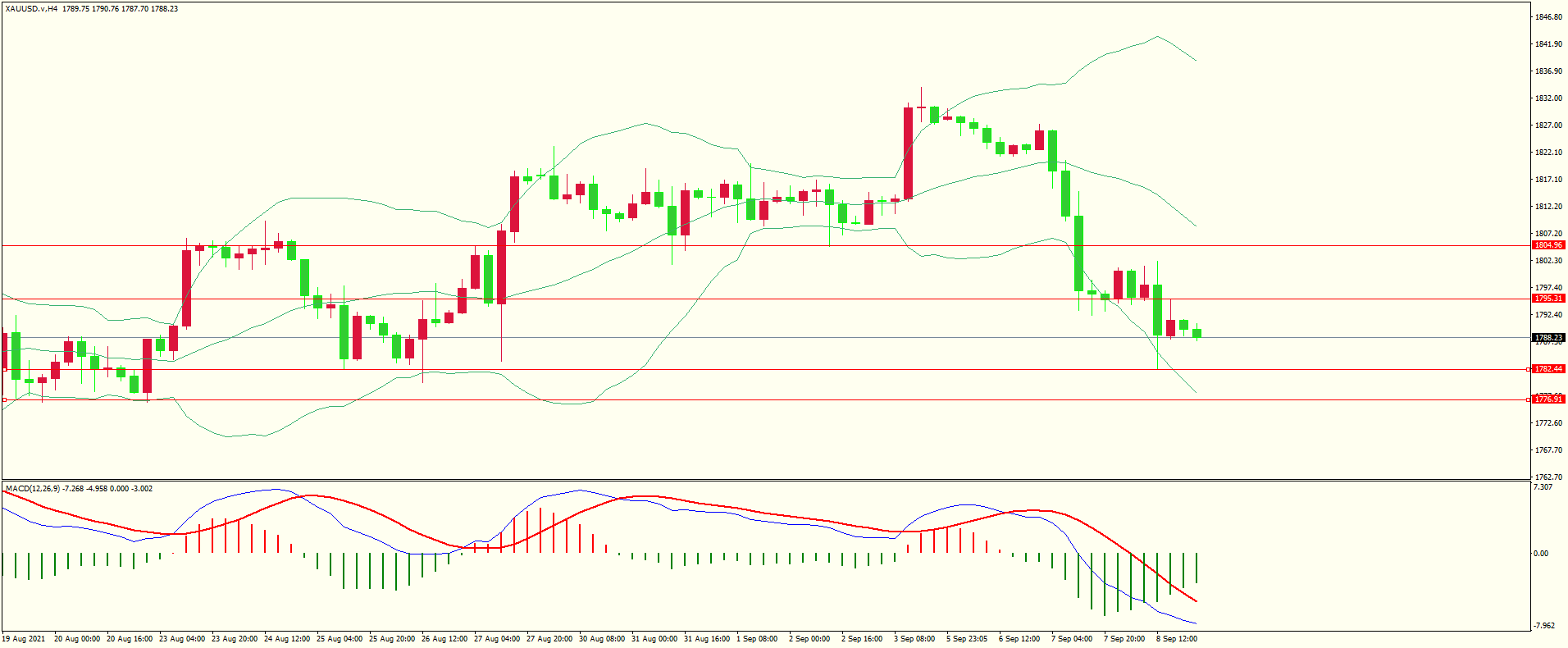Image resolution: width=1568 pixels, height=648 pixels.
Task: Click the 1827.00 price scale label
Action: click(x=1548, y=125)
